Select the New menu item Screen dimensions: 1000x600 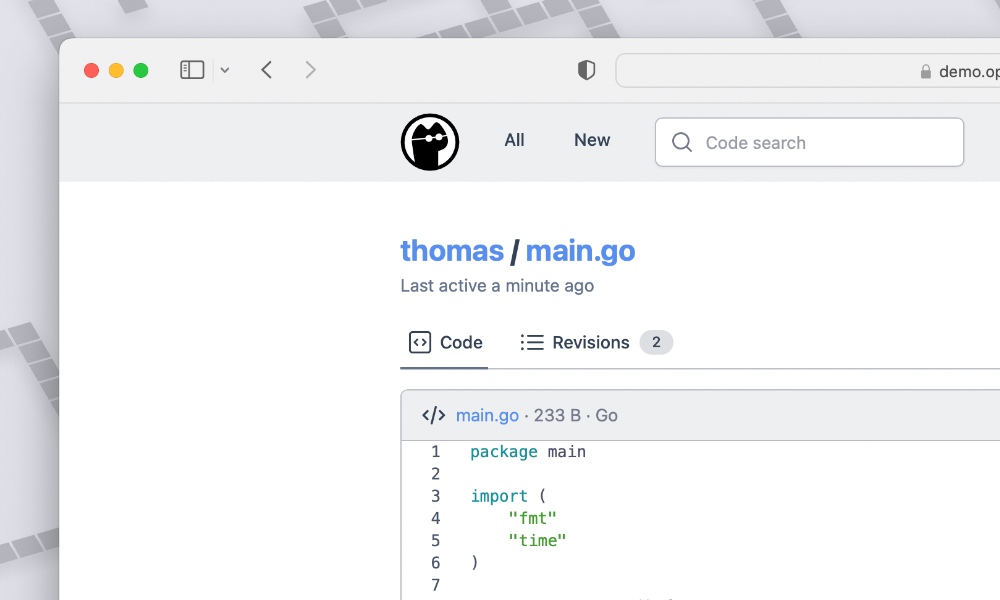591,140
